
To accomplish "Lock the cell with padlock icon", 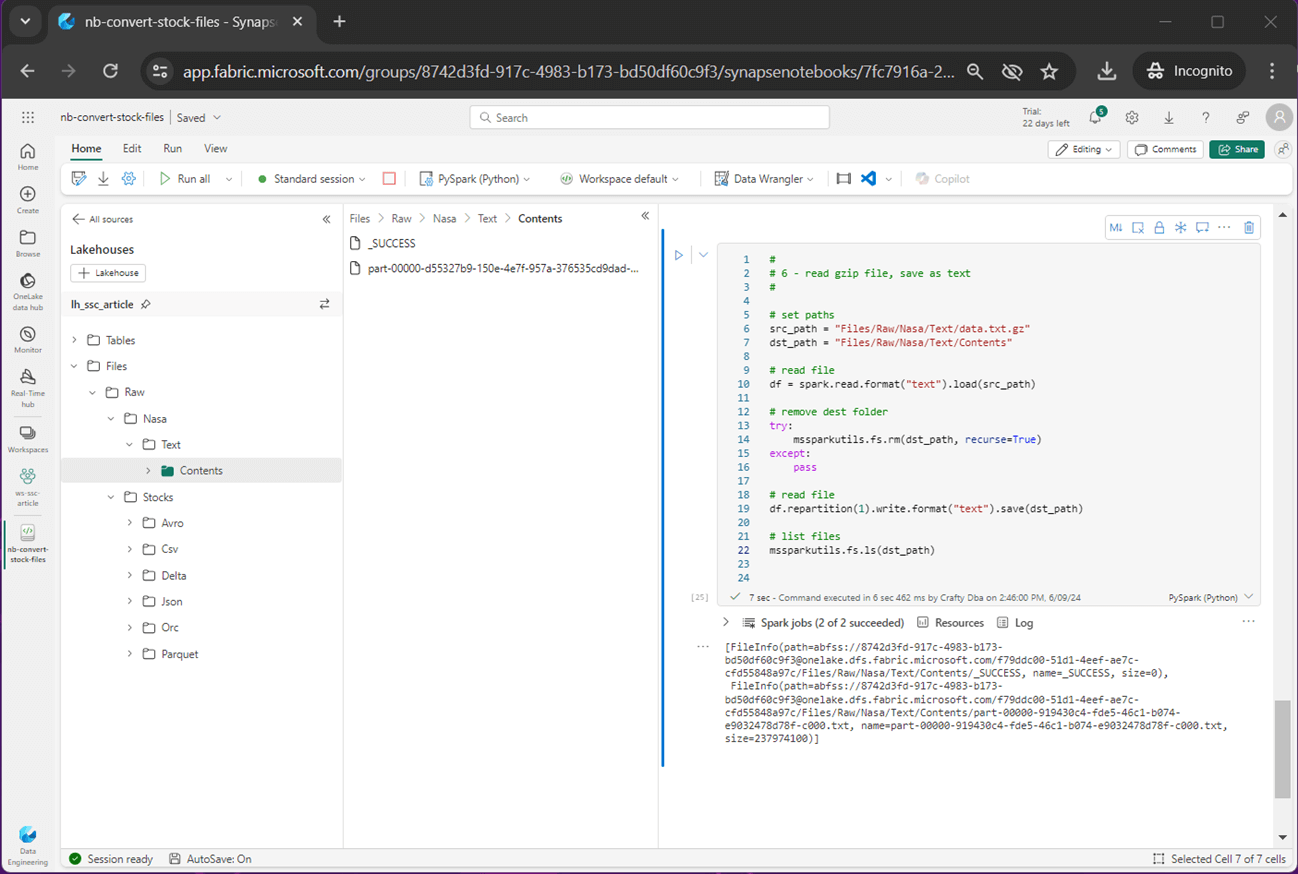I will tap(1159, 228).
